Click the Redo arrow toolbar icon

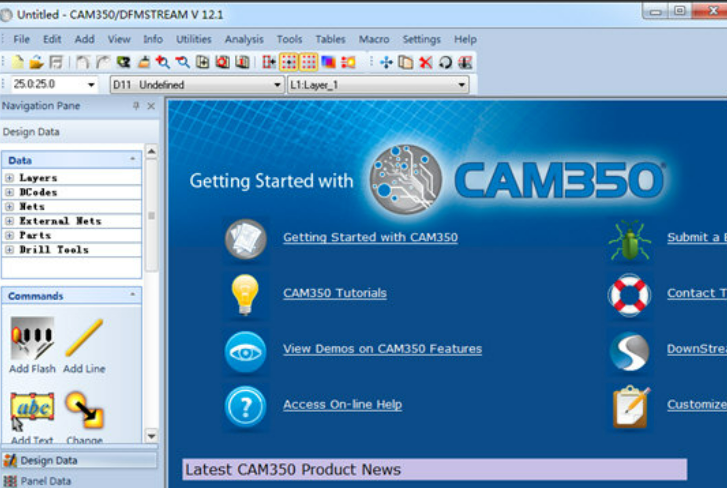(x=103, y=62)
